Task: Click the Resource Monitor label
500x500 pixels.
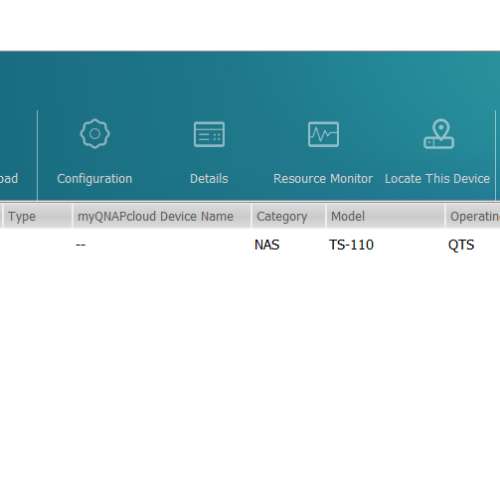Action: [323, 179]
